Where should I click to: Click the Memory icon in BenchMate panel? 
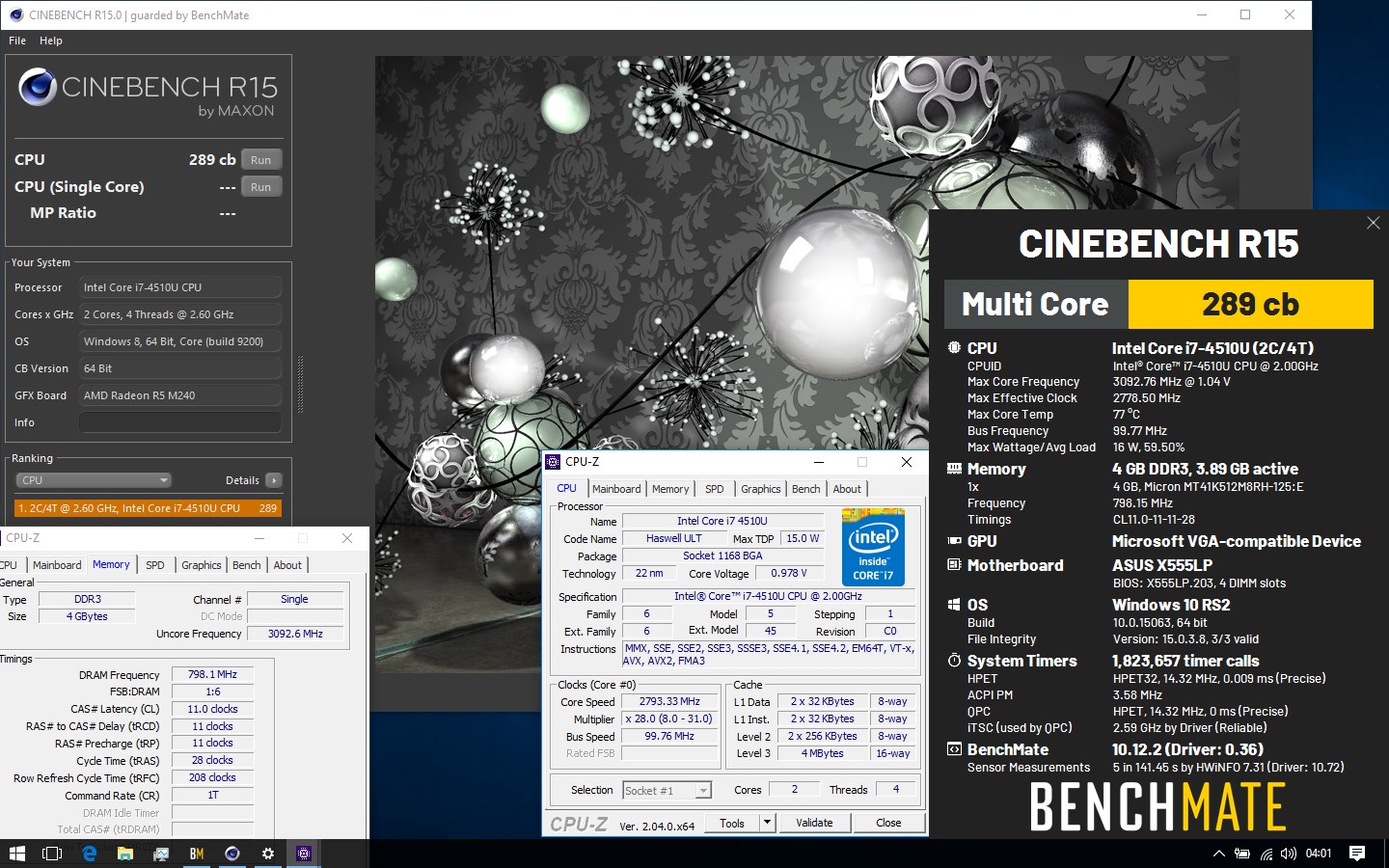point(954,469)
